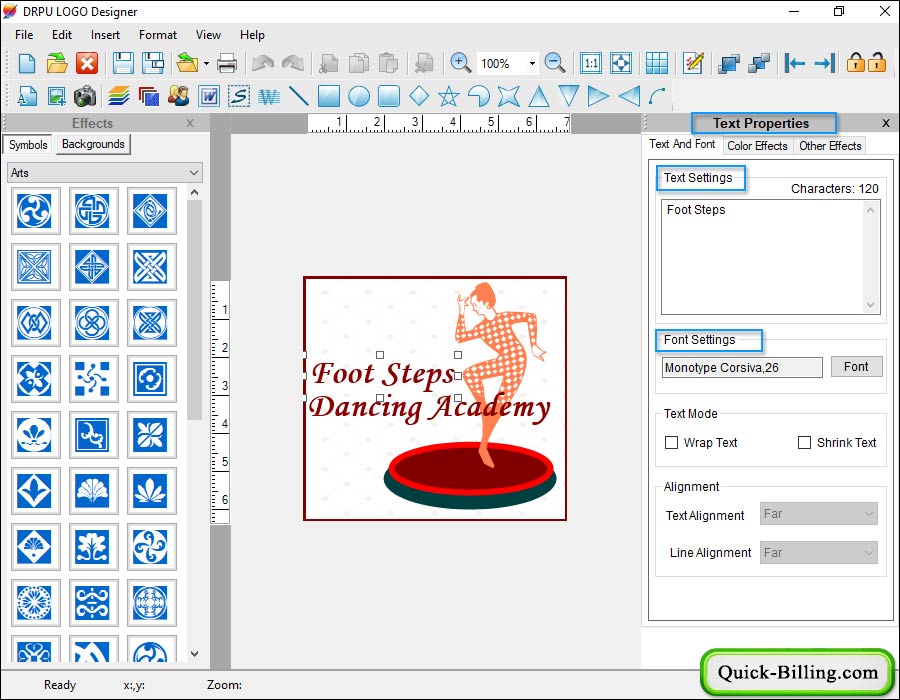Click the symbols list scroll up arrow
This screenshot has height=700, width=900.
(195, 192)
